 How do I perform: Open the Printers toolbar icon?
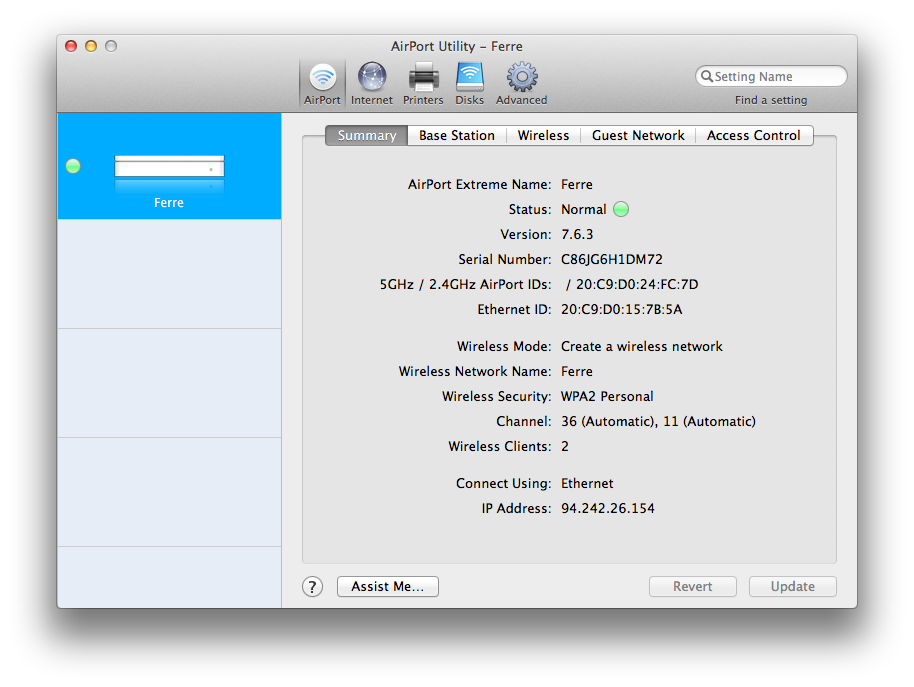point(423,83)
